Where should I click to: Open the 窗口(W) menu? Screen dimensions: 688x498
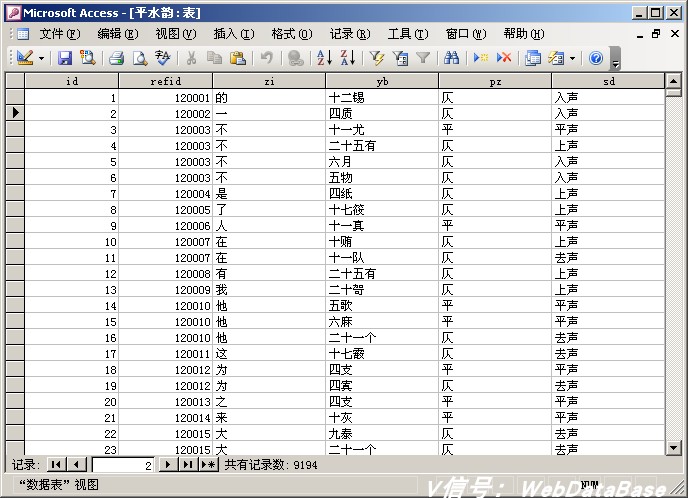[466, 34]
